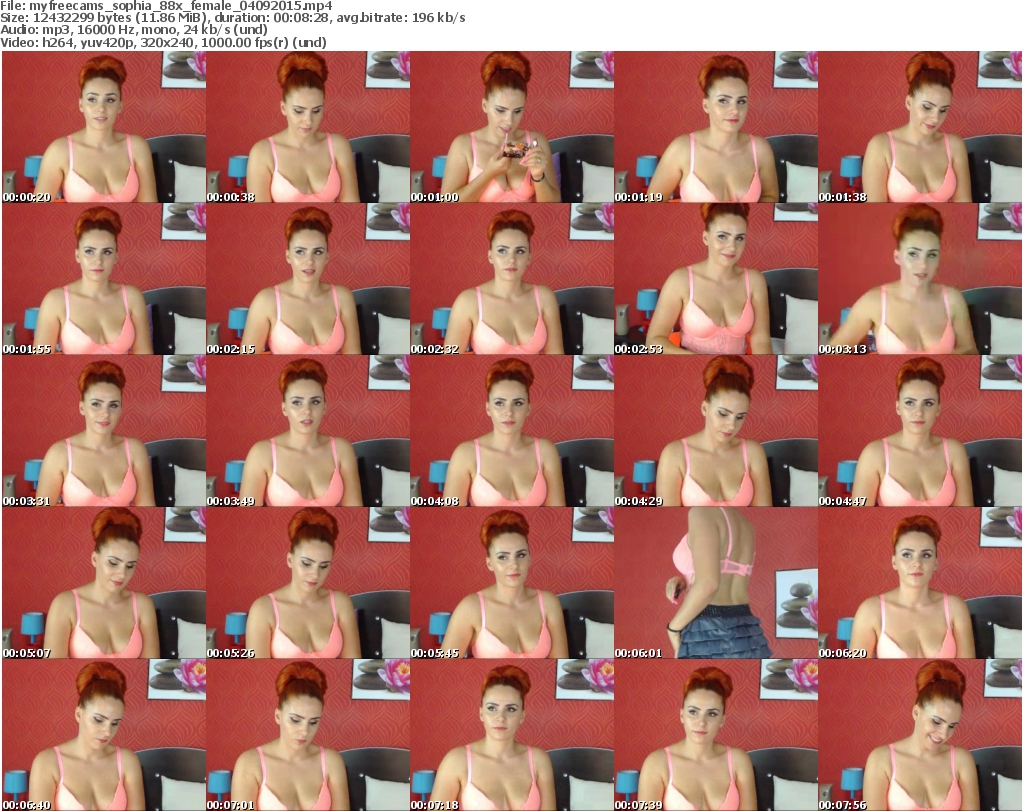Open the frame stamped 00:07:39
This screenshot has width=1024, height=811.
click(715, 735)
